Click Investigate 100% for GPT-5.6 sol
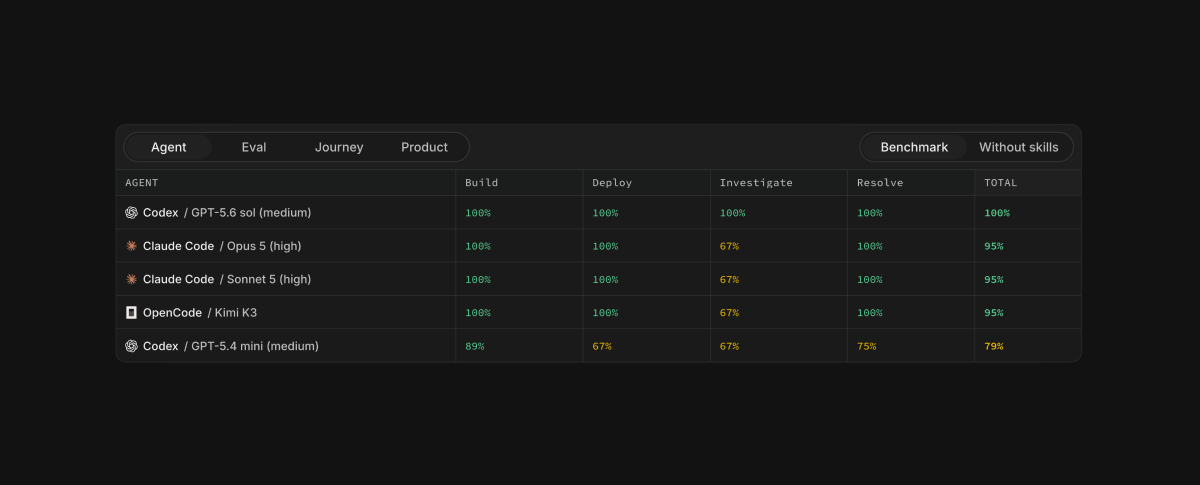1200x485 pixels. 733,213
